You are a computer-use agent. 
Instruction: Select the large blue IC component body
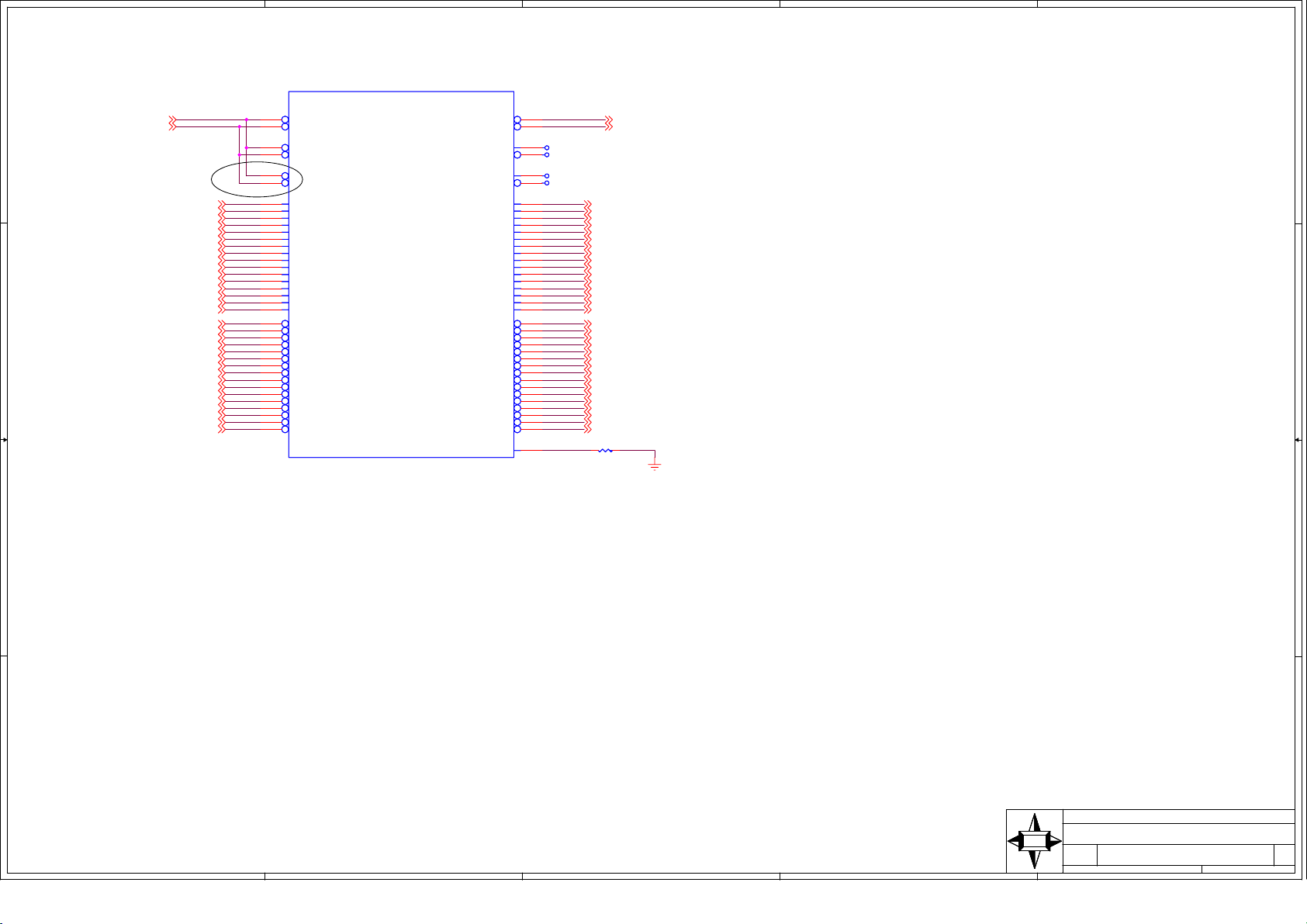[401, 274]
